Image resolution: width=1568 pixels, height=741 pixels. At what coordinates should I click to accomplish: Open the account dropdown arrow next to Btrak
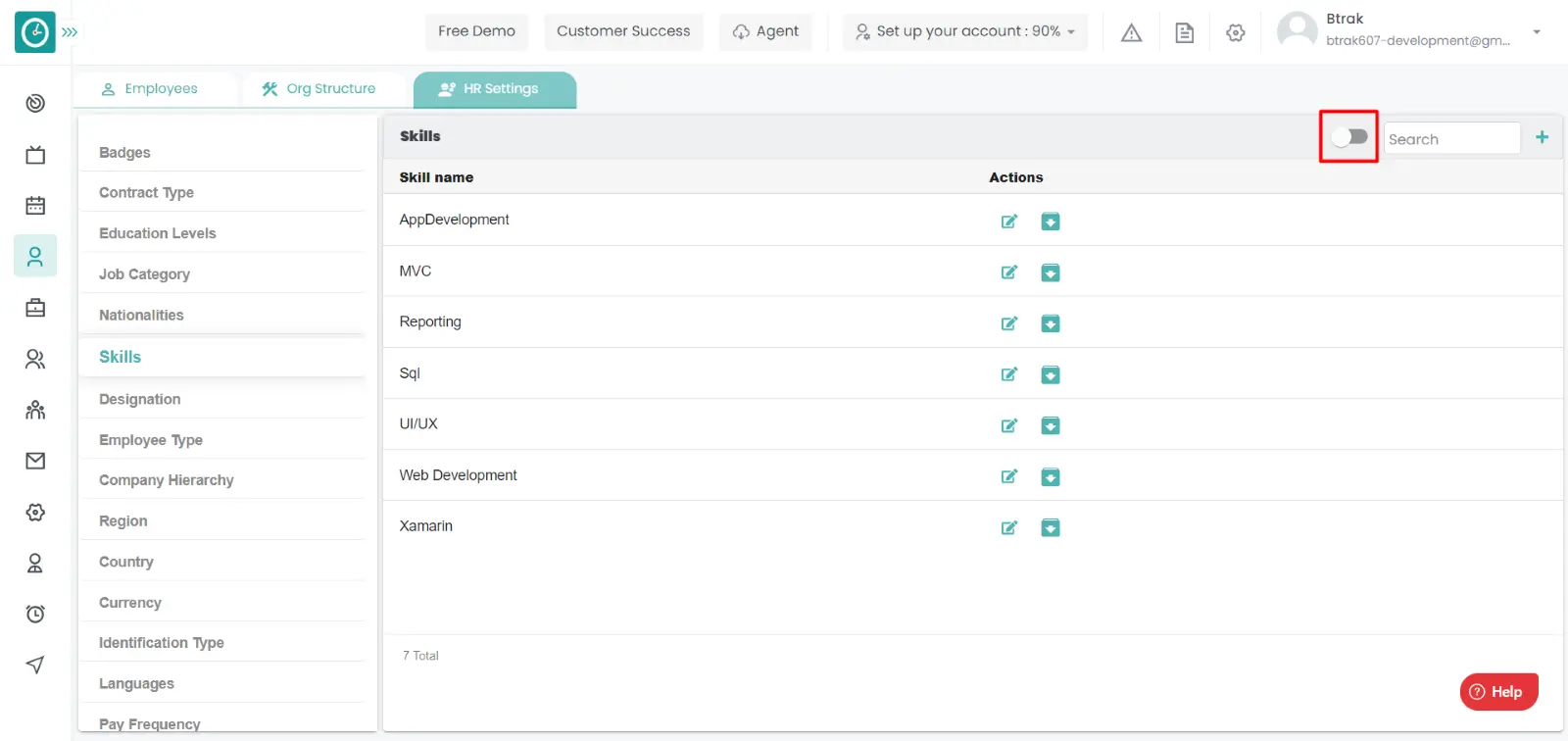(x=1537, y=32)
